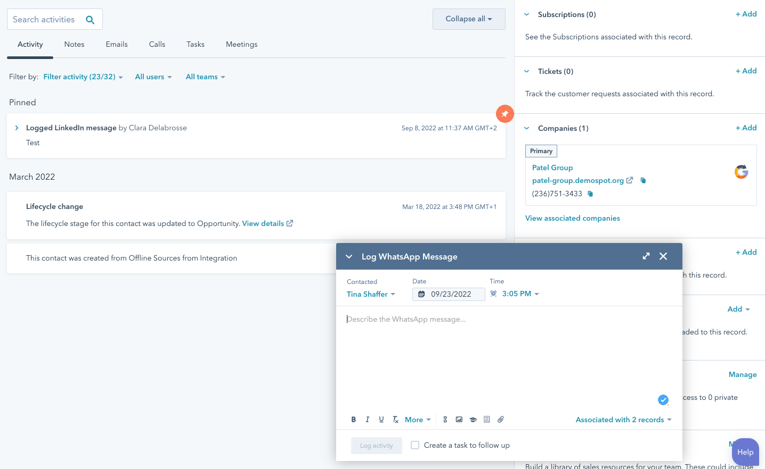Image resolution: width=765 pixels, height=469 pixels.
Task: Open the external link icon next to View details
Action: pyautogui.click(x=290, y=223)
